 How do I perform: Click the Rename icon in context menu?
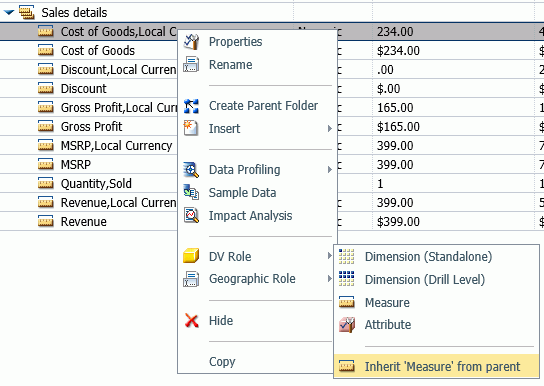tap(191, 65)
